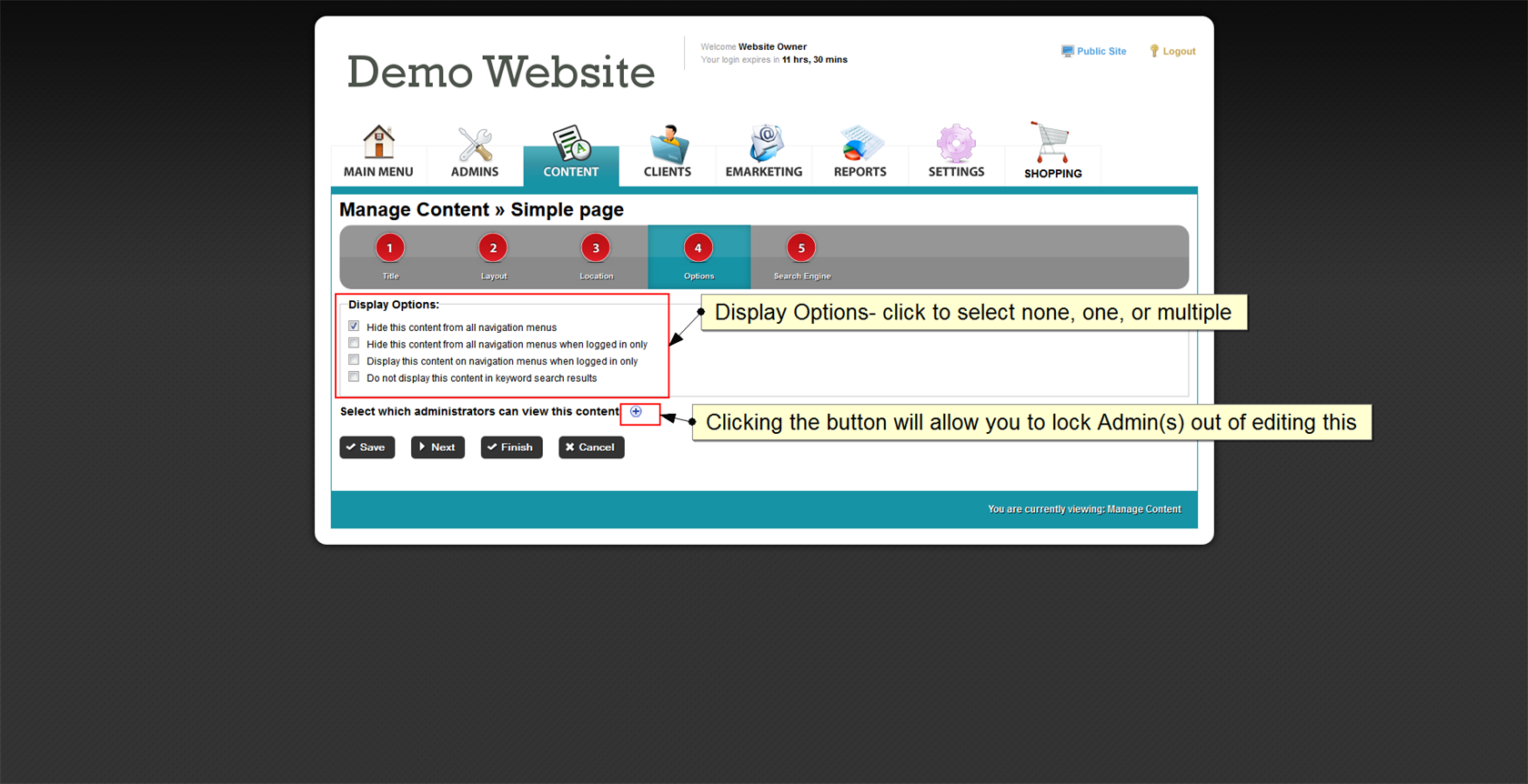This screenshot has height=784, width=1528.
Task: Open the Settings gear icon
Action: click(x=956, y=144)
